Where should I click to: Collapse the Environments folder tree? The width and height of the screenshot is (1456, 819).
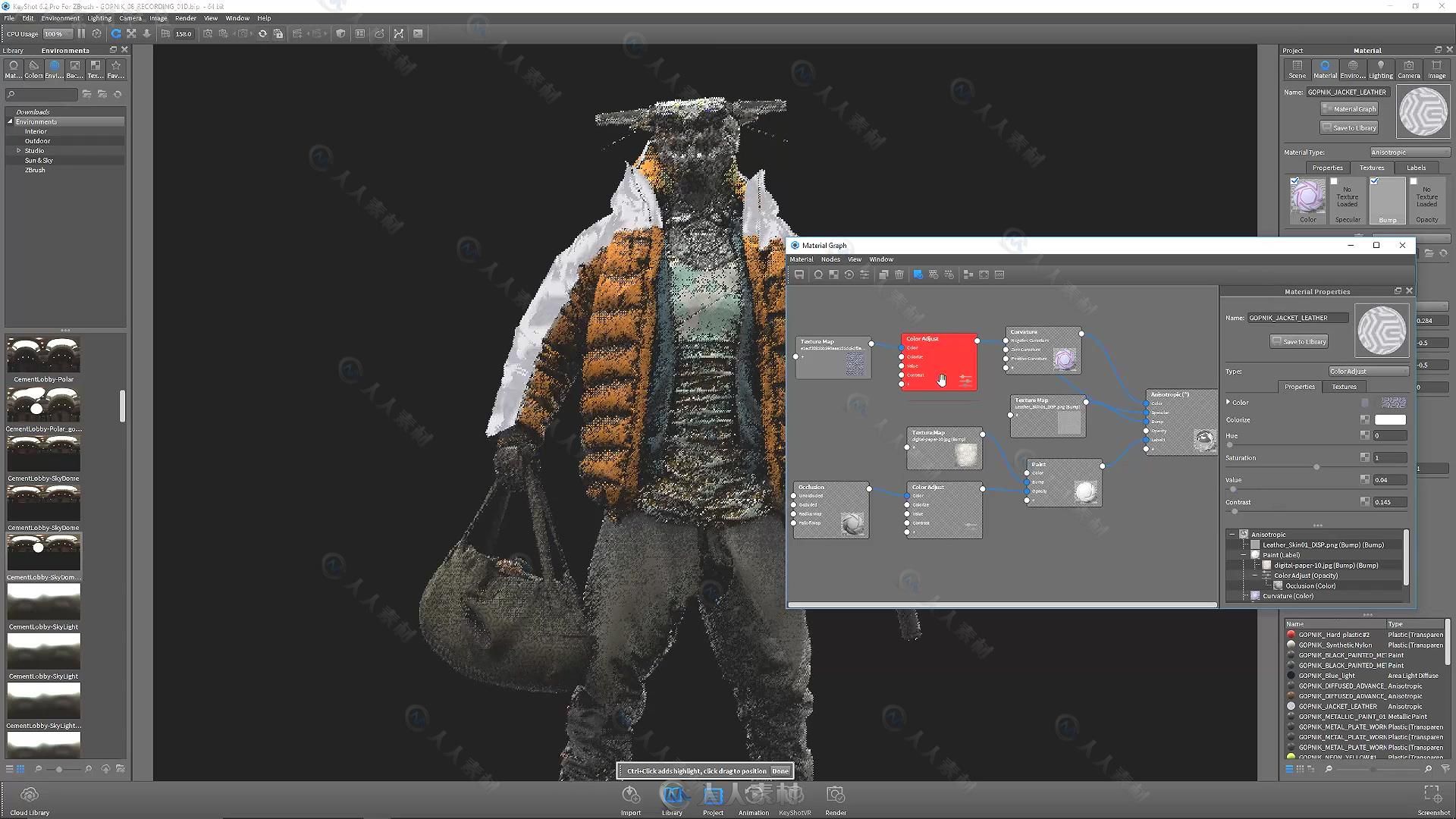[x=11, y=121]
